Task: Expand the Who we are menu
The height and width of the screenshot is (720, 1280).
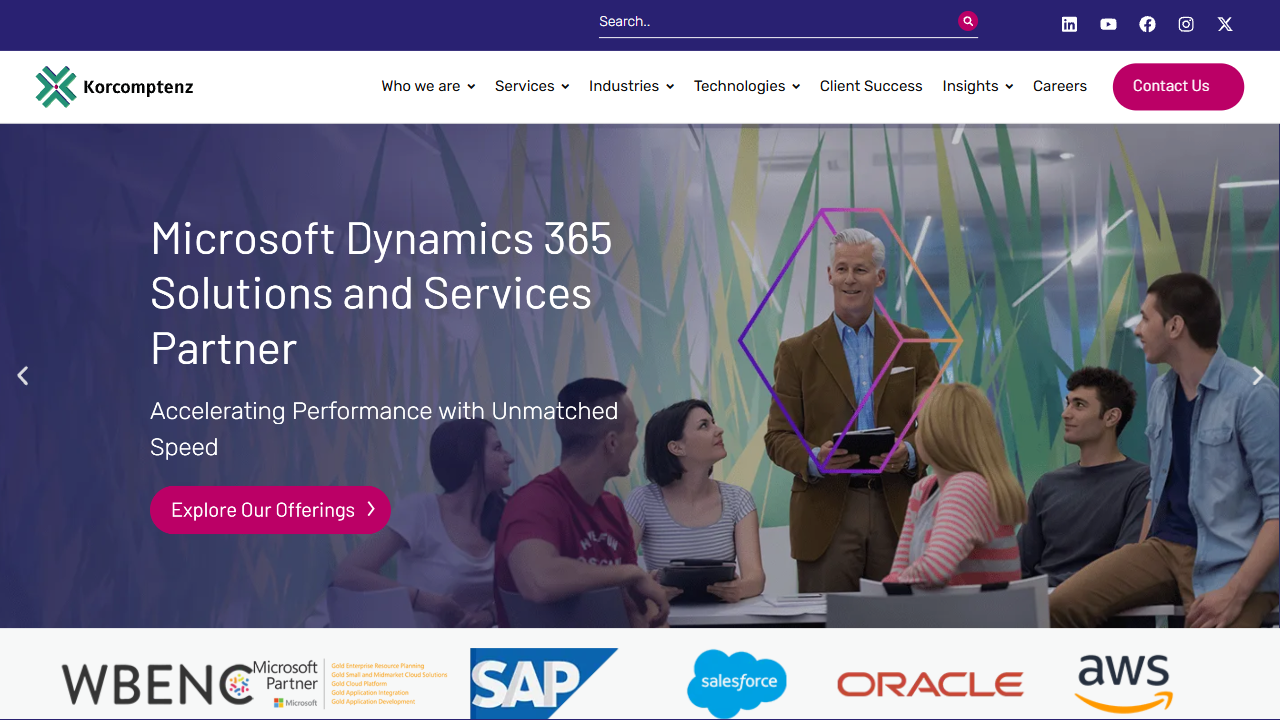Action: coord(428,86)
